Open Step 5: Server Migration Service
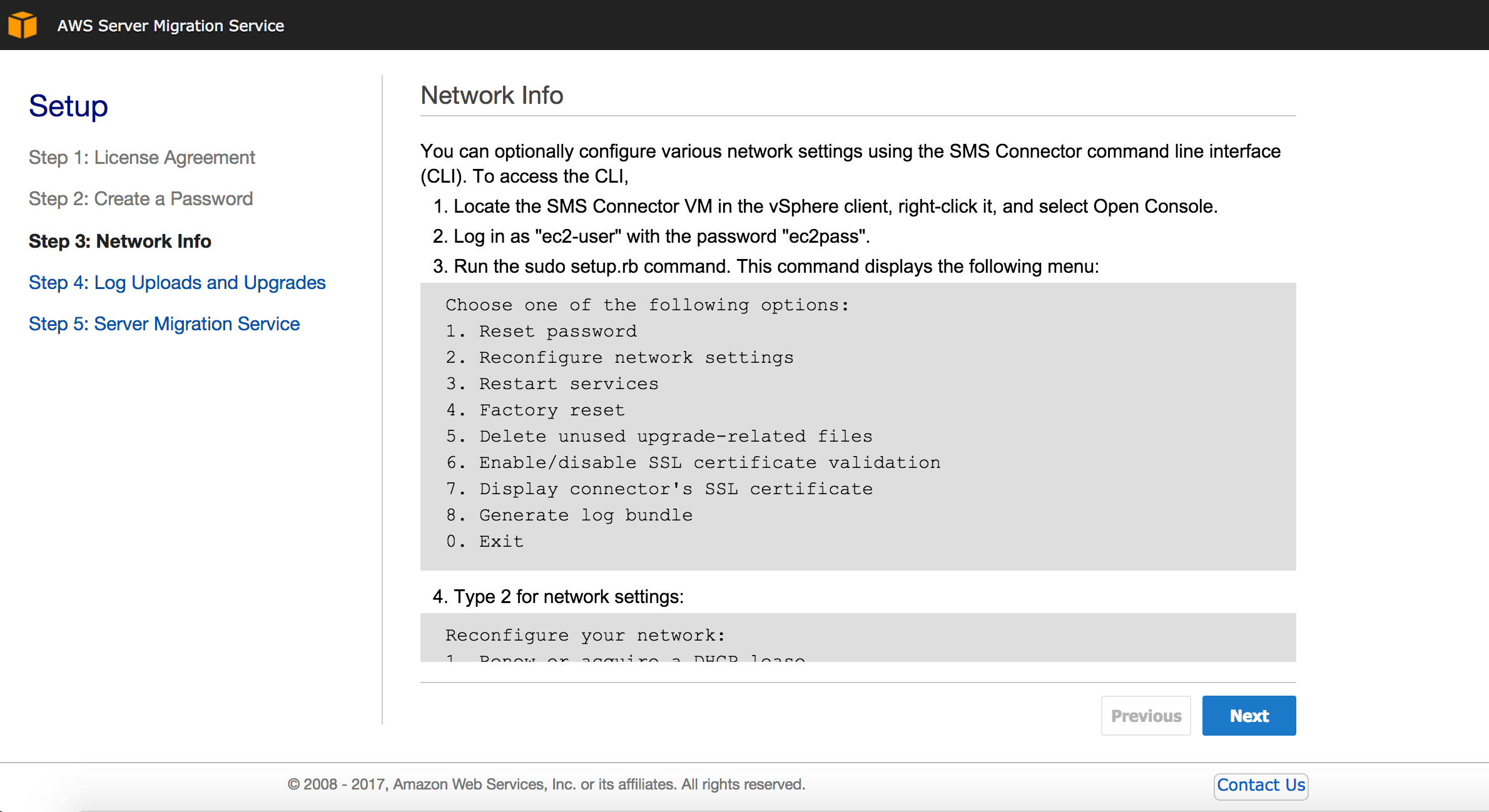This screenshot has height=812, width=1489. coord(164,324)
